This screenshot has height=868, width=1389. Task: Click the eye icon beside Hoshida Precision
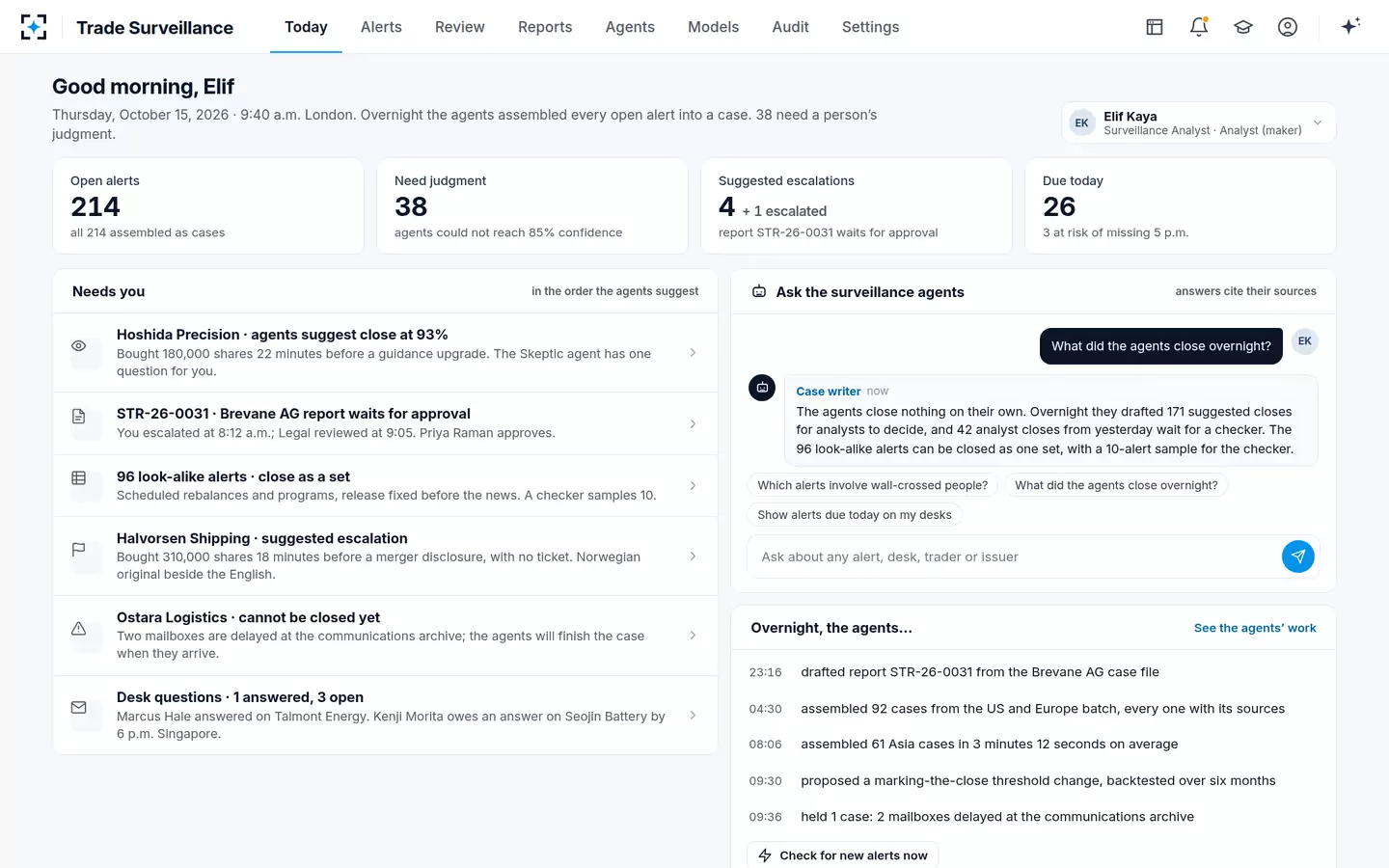[x=79, y=345]
